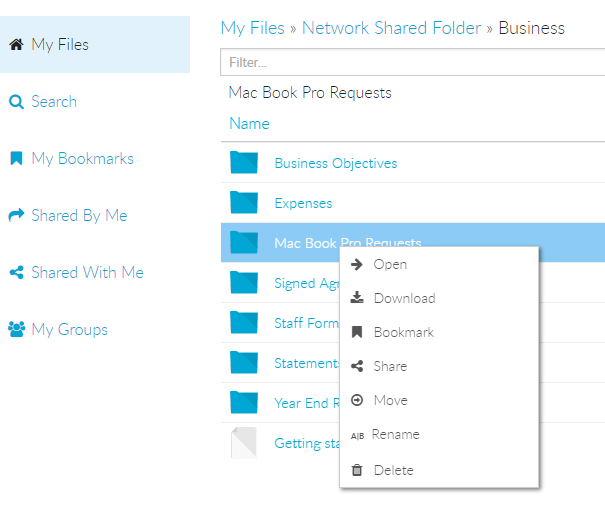Screen dimensions: 605x510
Task: Click the Getting started file icon
Action: coord(244,442)
